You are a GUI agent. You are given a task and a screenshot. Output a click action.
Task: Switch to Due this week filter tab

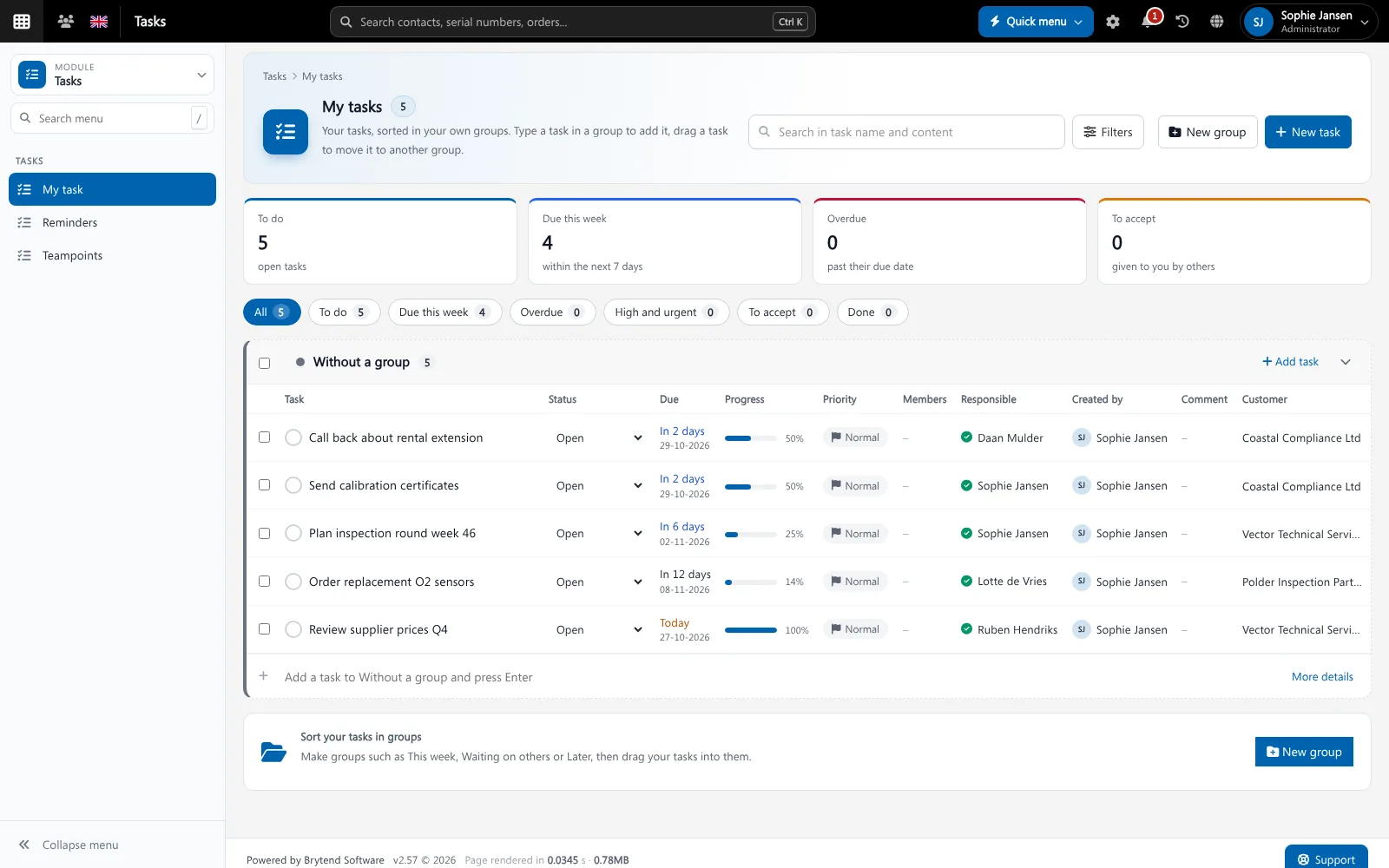tap(444, 312)
